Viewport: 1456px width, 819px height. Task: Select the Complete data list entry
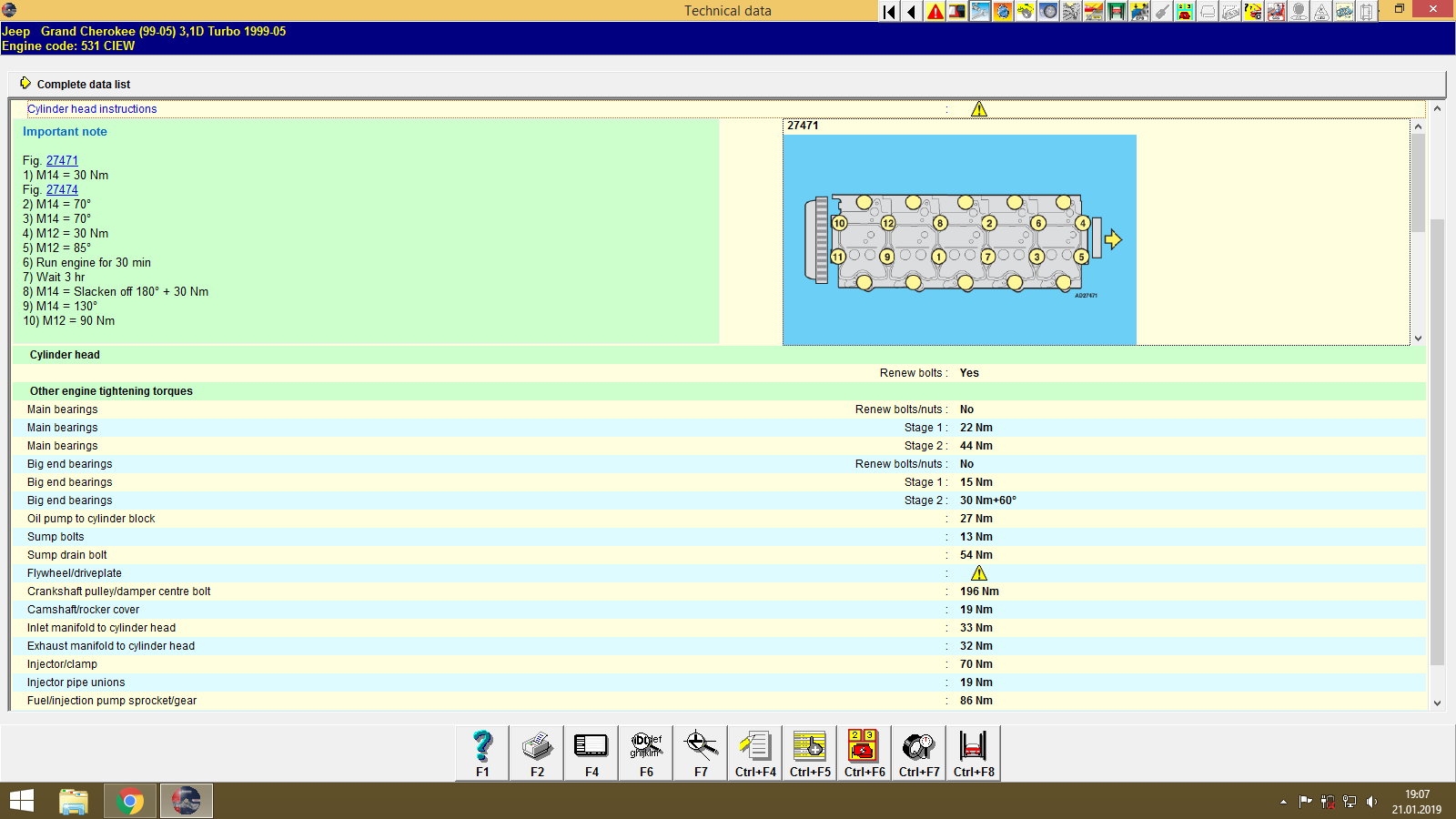(83, 84)
